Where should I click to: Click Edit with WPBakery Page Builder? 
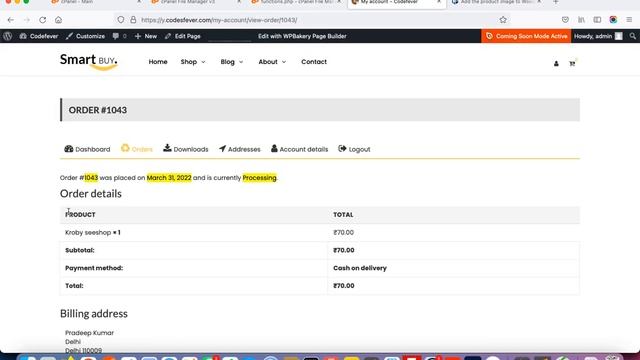click(302, 36)
